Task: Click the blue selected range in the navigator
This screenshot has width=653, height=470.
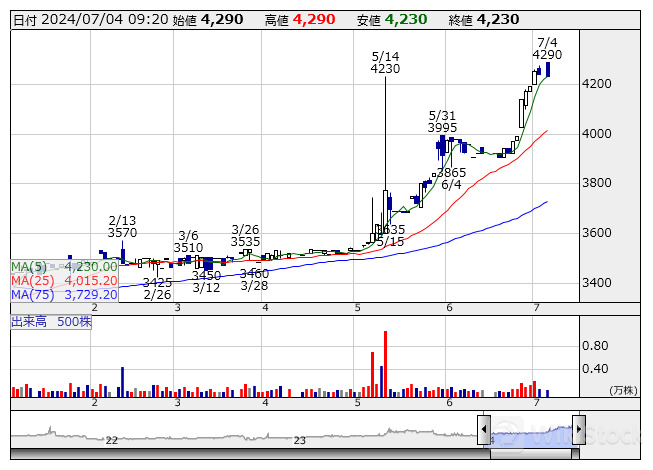Action: 531,434
